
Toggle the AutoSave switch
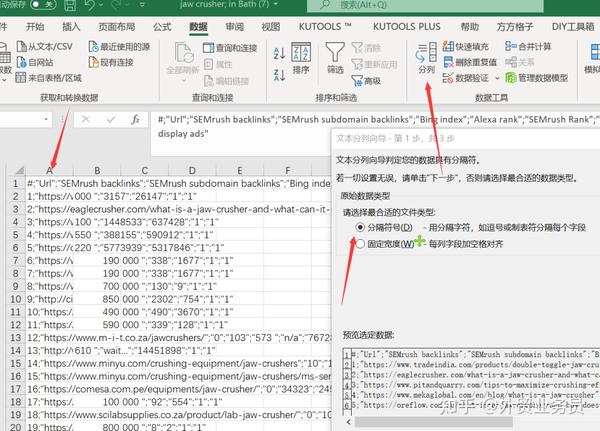[42, 4]
